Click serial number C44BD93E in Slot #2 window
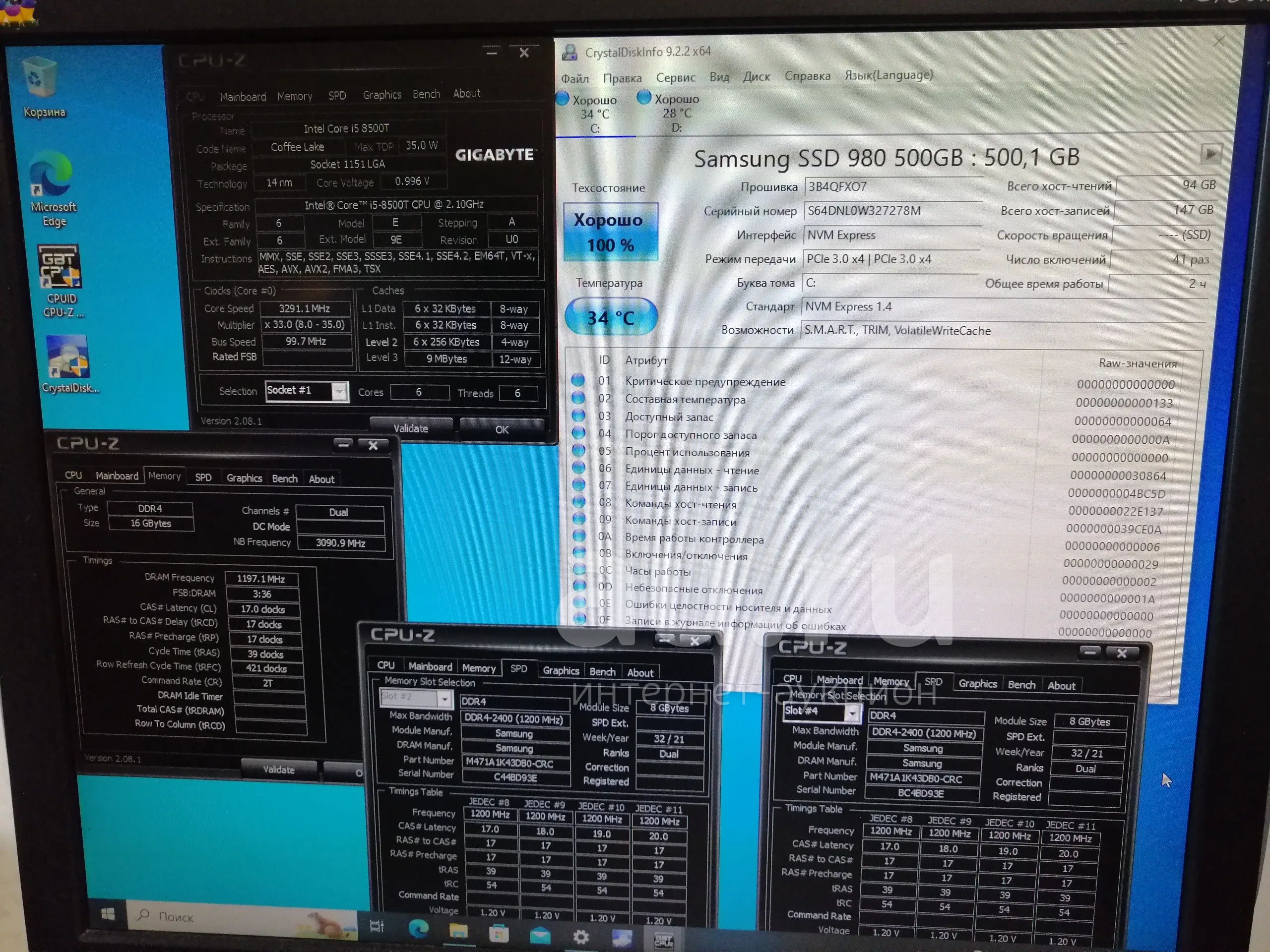1270x952 pixels. click(515, 777)
